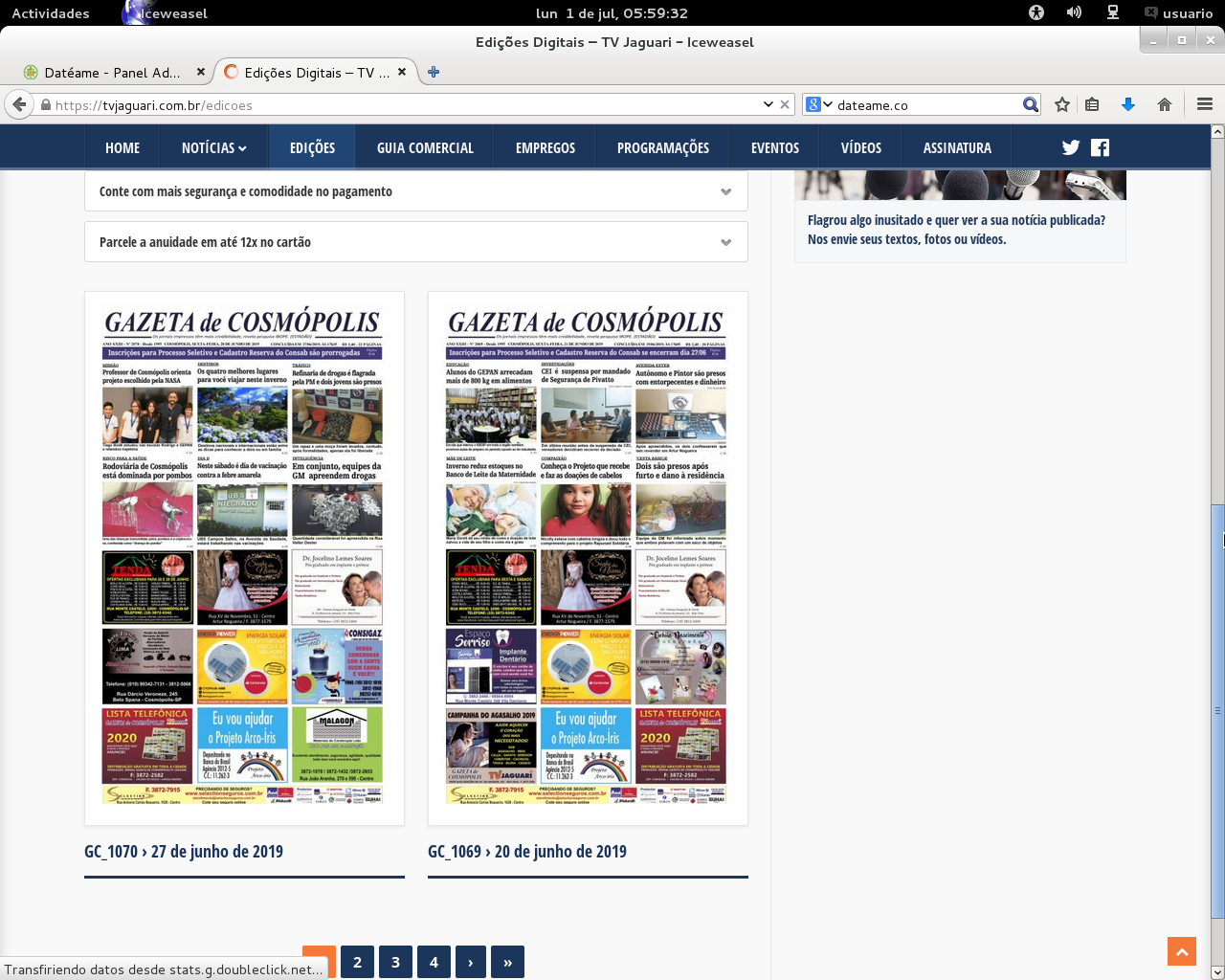Open Actividades overview in top bar
1225x980 pixels.
[51, 13]
